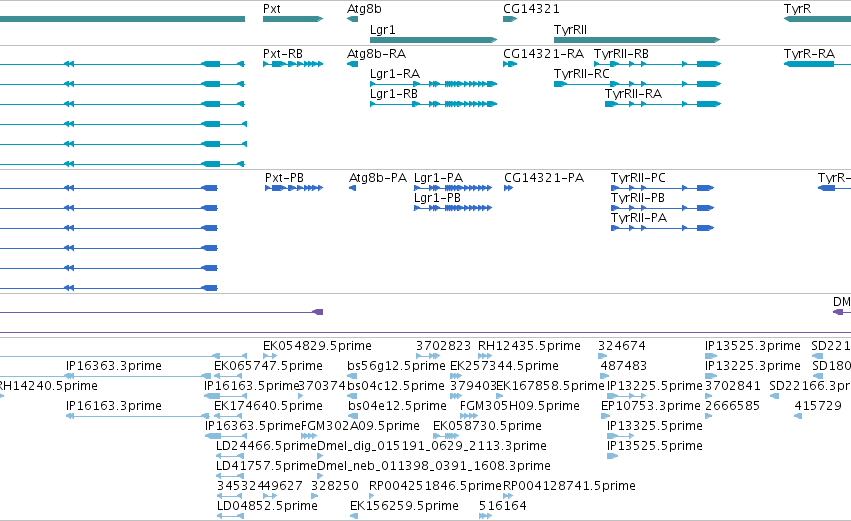Select EST label EK167858.5prime
Image resolution: width=851 pixels, height=521 pixels.
click(x=550, y=386)
